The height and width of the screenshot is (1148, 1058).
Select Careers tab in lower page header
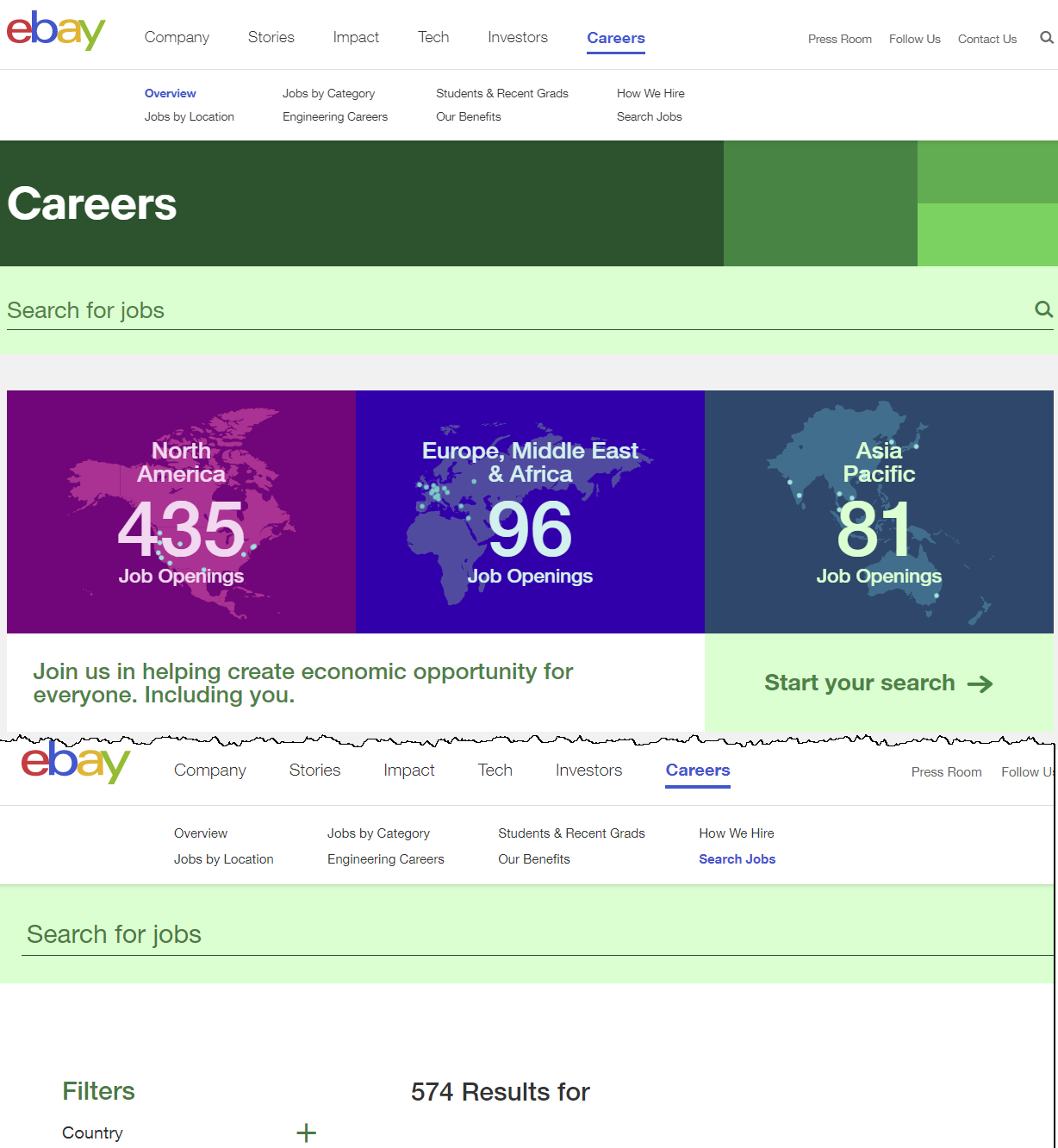(x=698, y=771)
